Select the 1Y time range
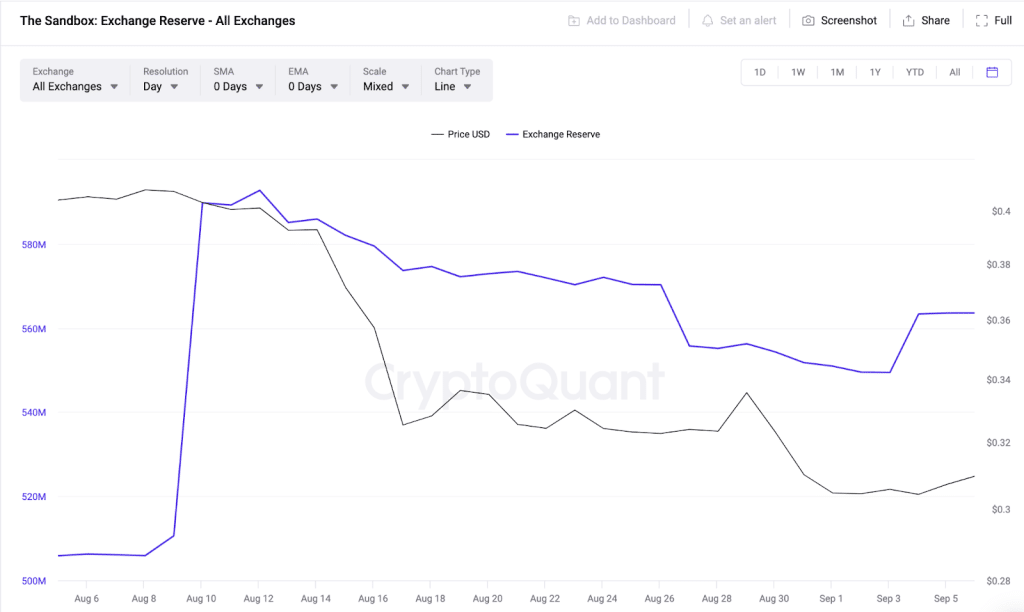Screen dimensions: 1024x612 [875, 72]
